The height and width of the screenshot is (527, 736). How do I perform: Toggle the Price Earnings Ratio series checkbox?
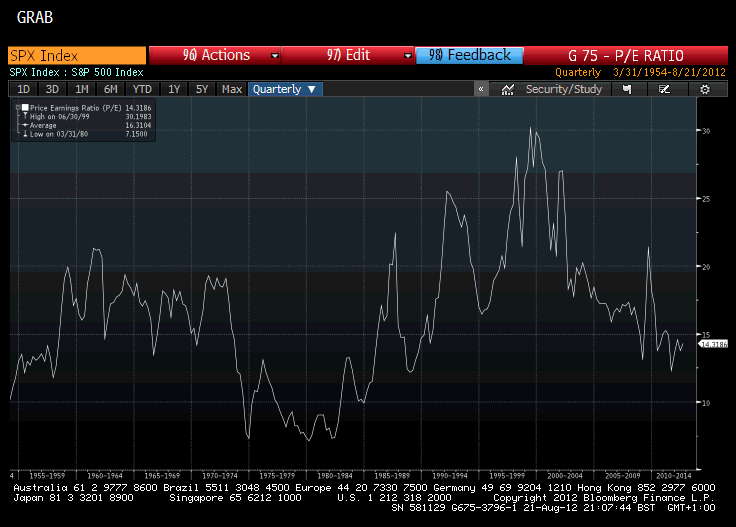point(25,105)
